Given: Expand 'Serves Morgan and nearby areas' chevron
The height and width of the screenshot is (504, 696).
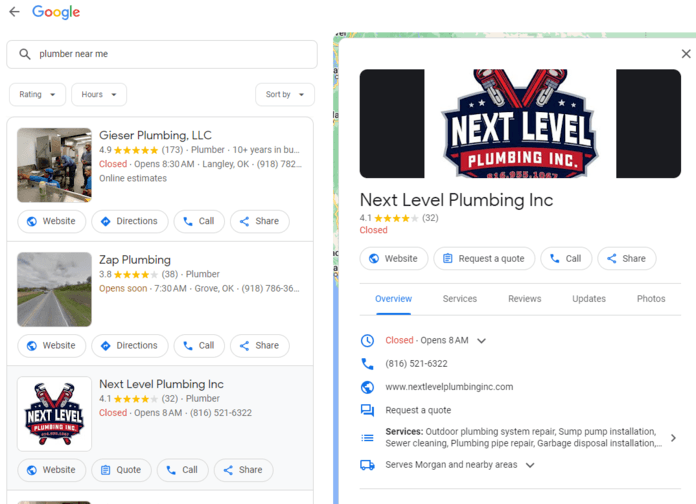Looking at the screenshot, I should [x=530, y=465].
